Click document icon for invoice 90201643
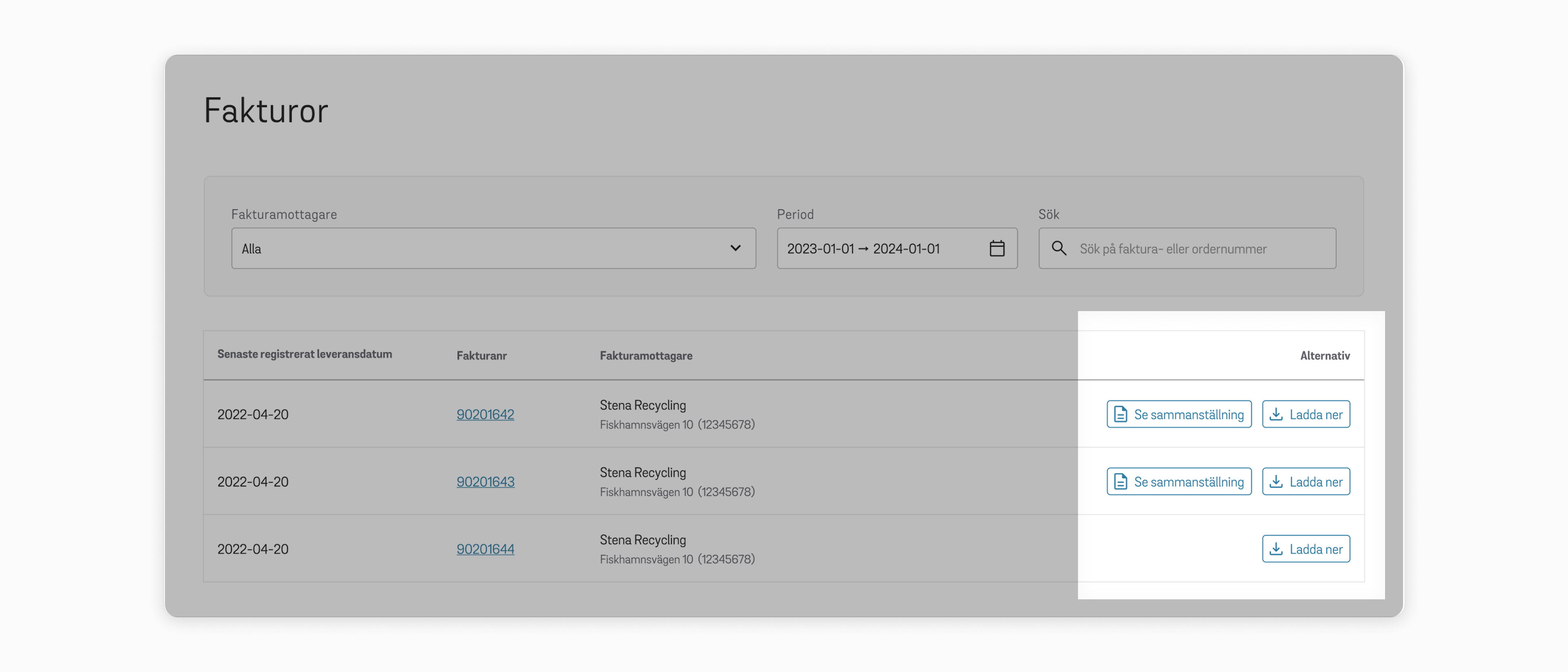This screenshot has width=1568, height=672. 1120,481
